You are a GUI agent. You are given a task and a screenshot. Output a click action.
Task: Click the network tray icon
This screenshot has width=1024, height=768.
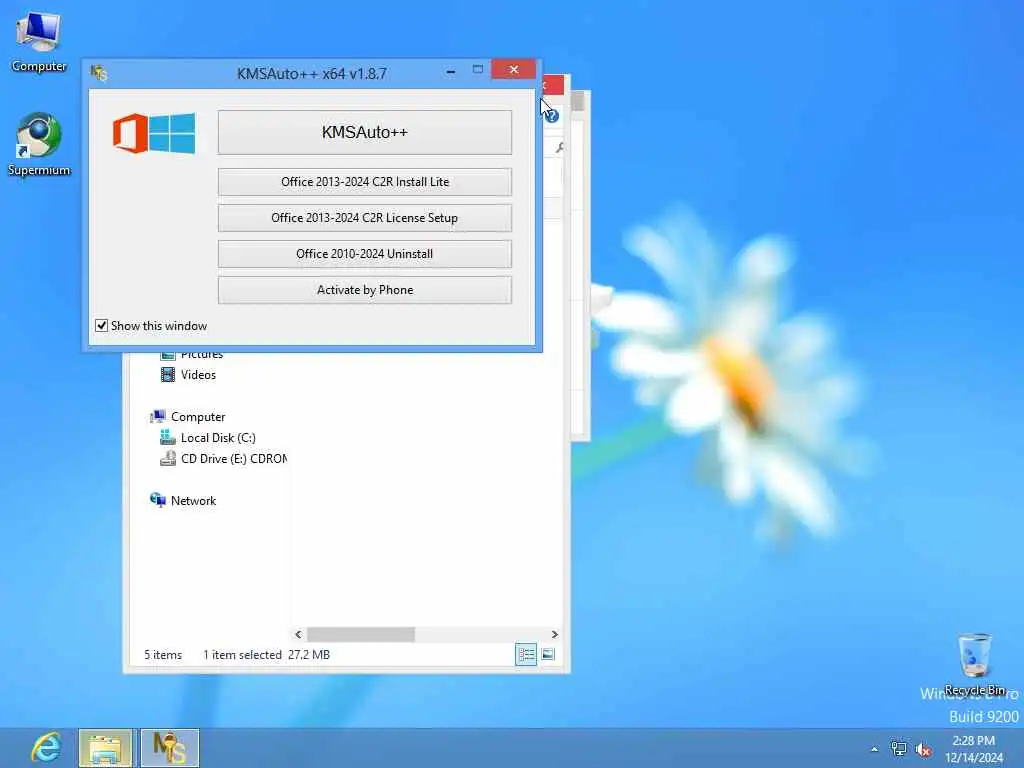899,749
